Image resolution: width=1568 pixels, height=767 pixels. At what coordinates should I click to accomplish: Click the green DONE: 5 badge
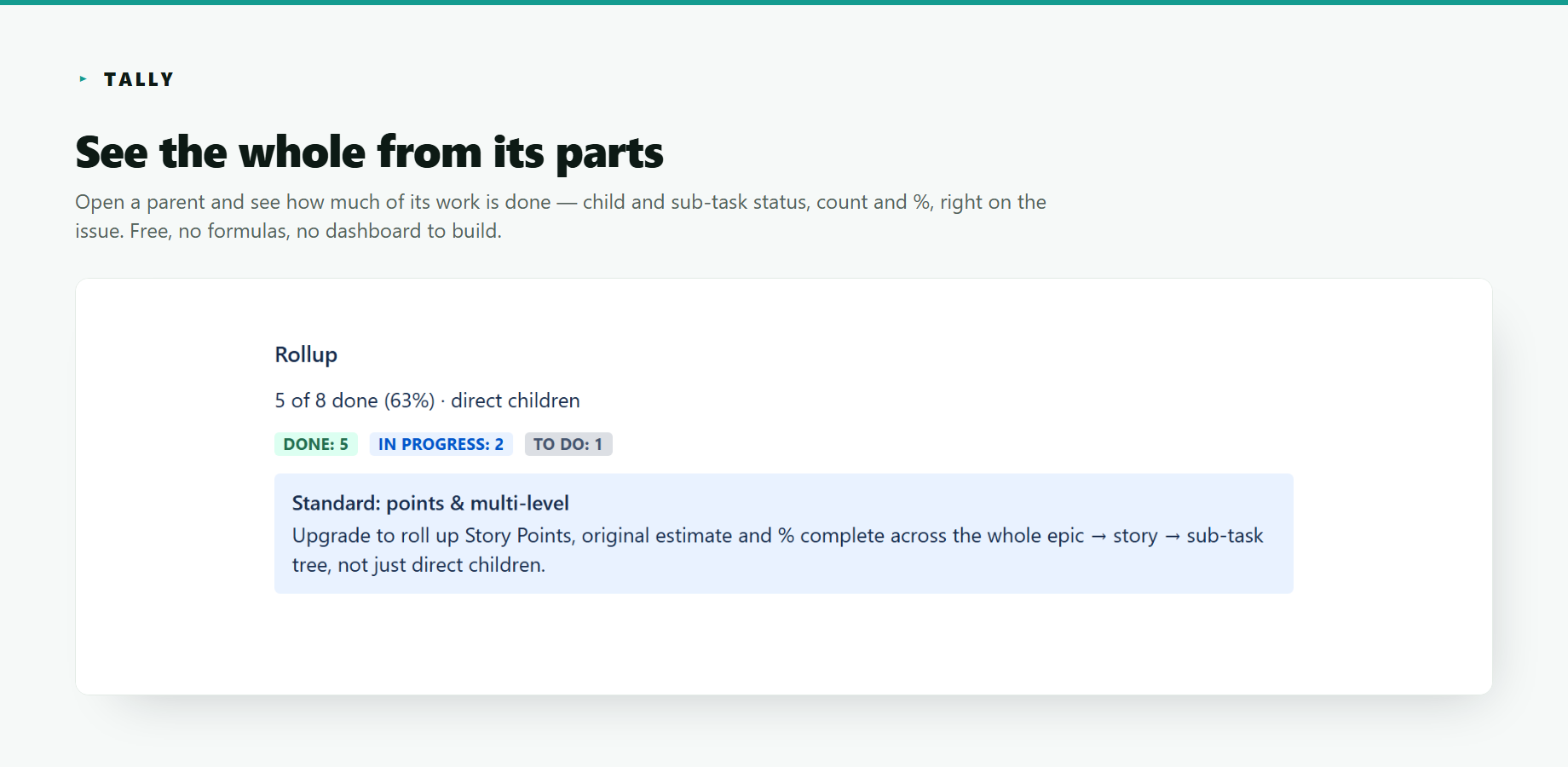coord(316,444)
